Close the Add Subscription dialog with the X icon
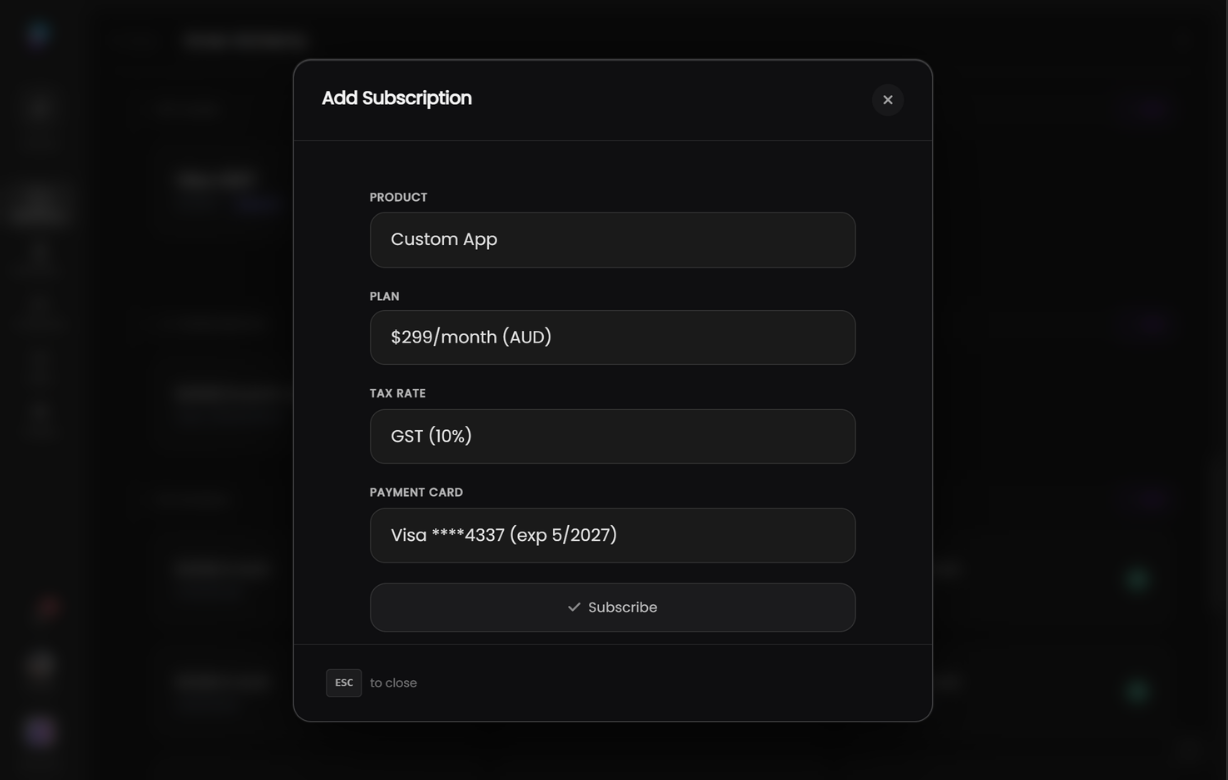1228x780 pixels. [x=887, y=99]
